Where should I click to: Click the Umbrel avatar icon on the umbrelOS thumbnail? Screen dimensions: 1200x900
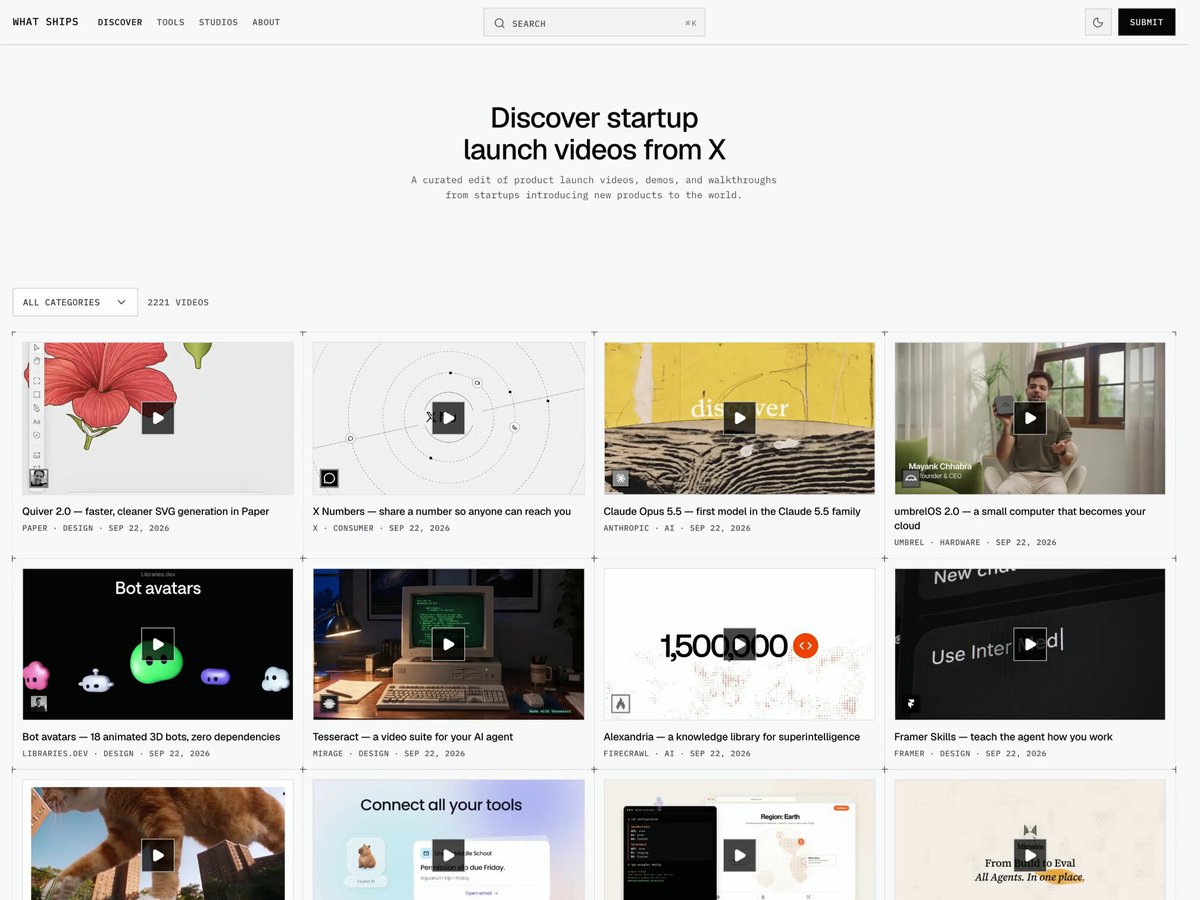[911, 478]
